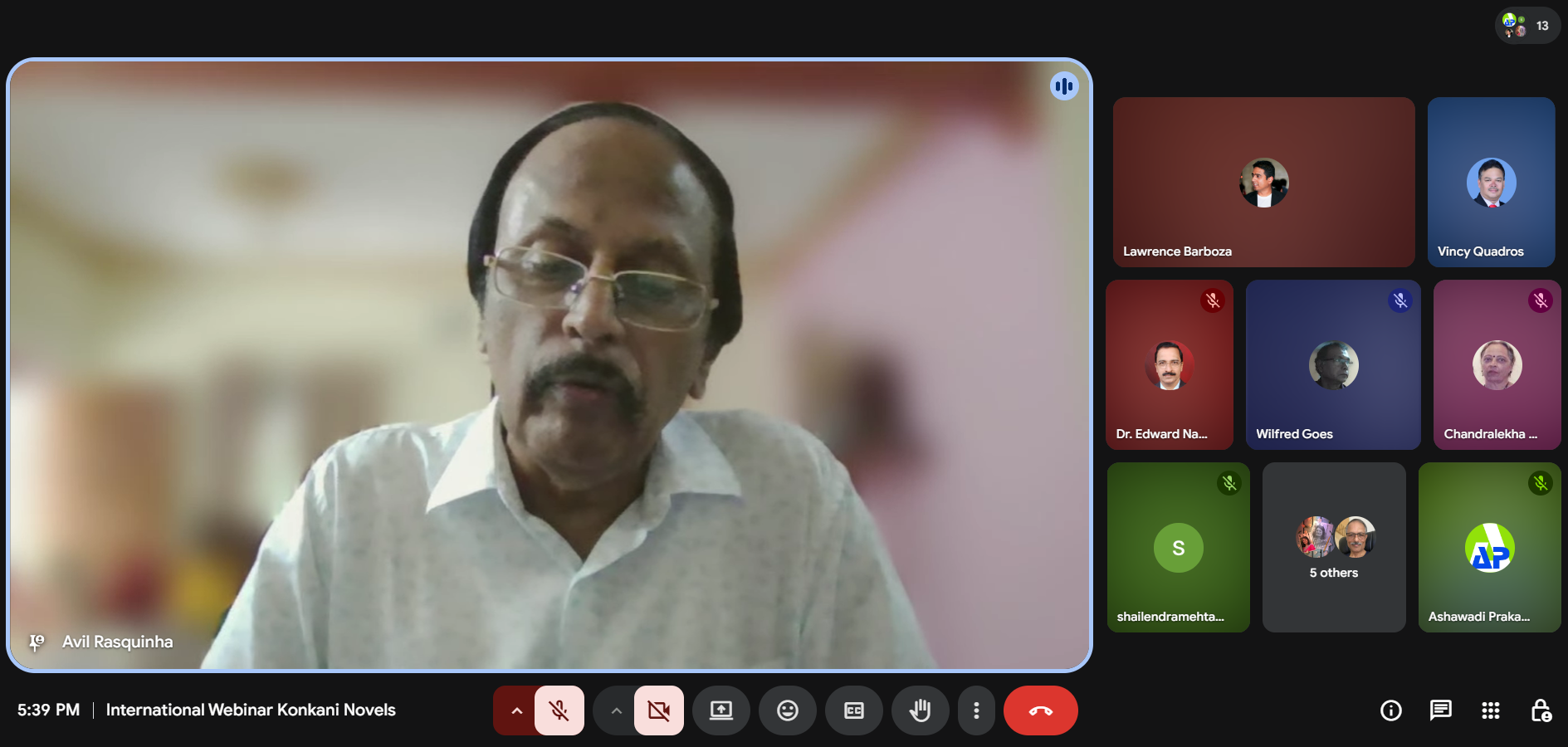Turn on the camera

tap(659, 710)
